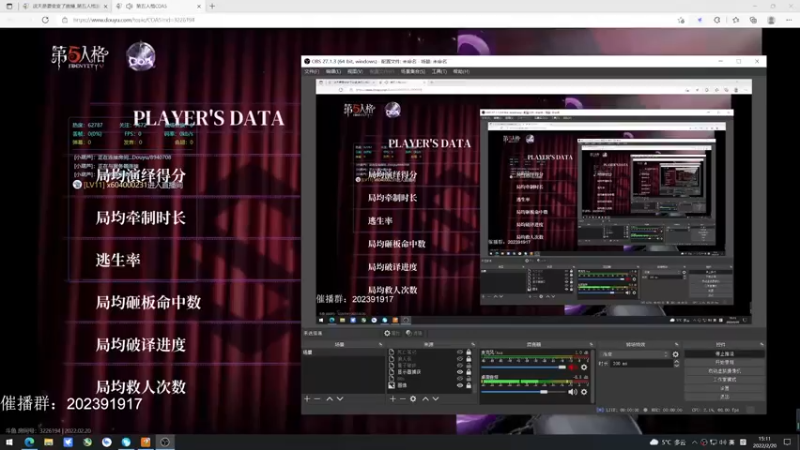
Task: Open the Edge favorites star icon
Action: [x=735, y=20]
